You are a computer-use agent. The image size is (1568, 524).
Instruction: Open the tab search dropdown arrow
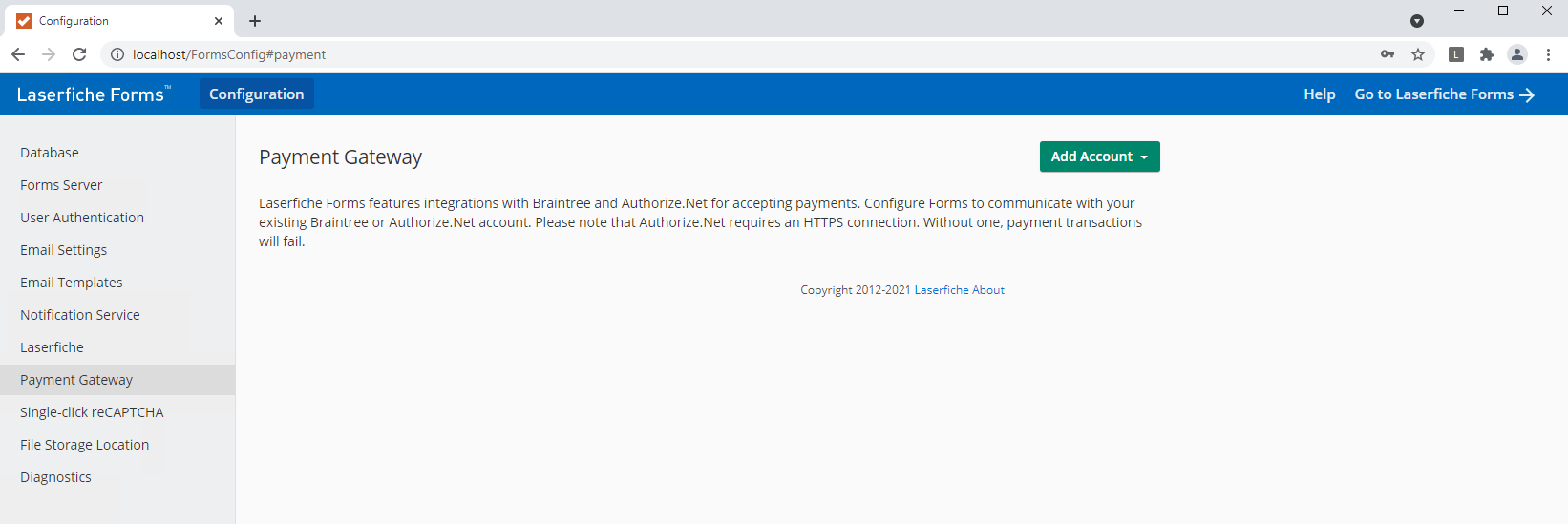click(1417, 21)
